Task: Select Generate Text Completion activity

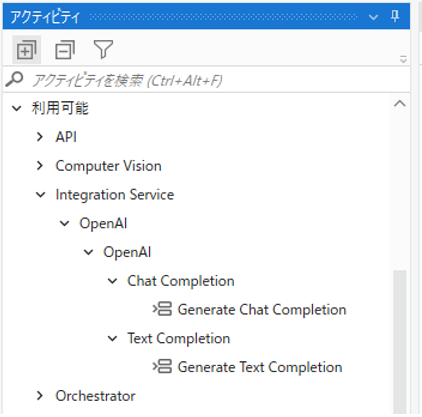Action: tap(260, 367)
